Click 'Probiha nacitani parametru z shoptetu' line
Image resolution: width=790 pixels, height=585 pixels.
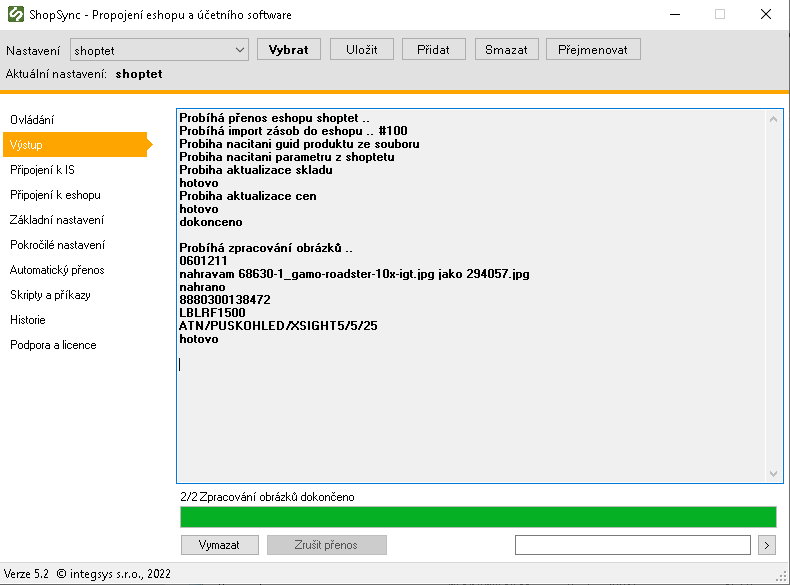click(287, 157)
